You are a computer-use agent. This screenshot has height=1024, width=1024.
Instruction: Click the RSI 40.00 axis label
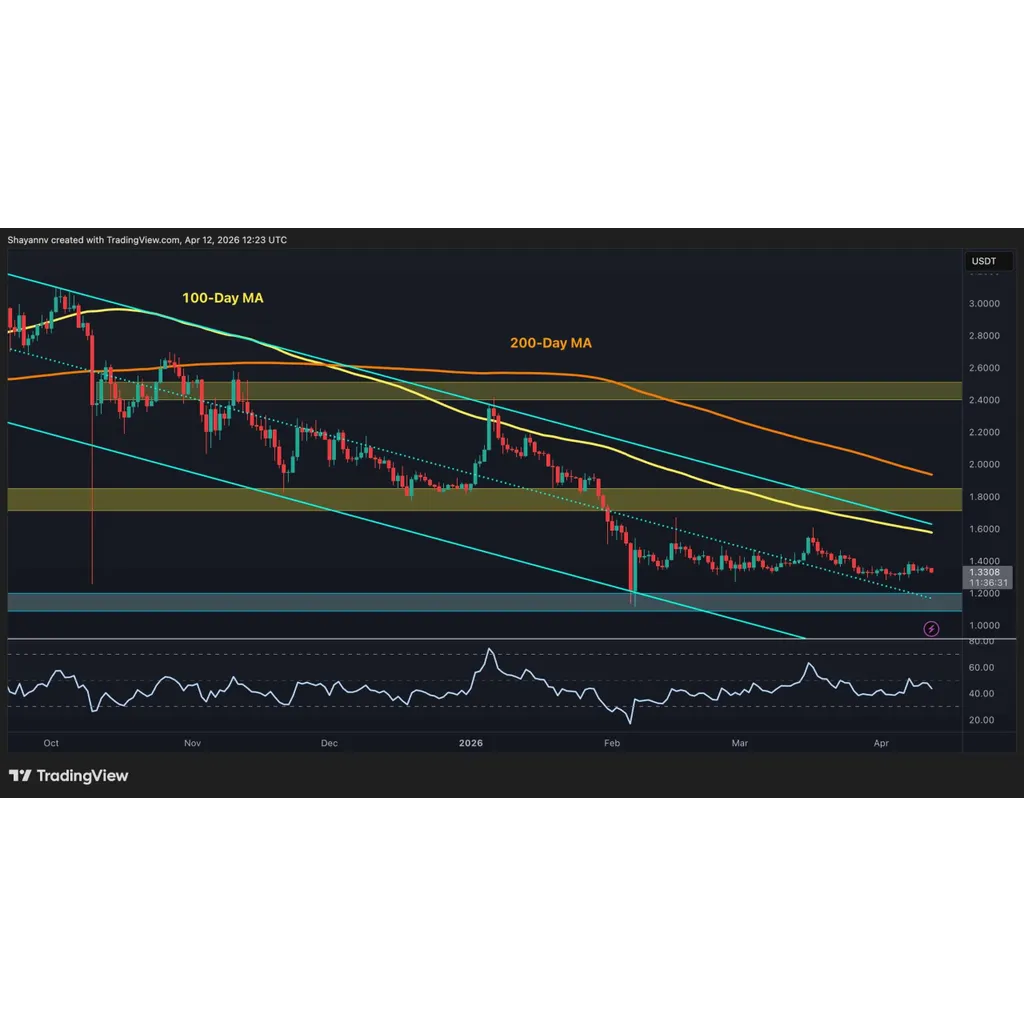(981, 694)
